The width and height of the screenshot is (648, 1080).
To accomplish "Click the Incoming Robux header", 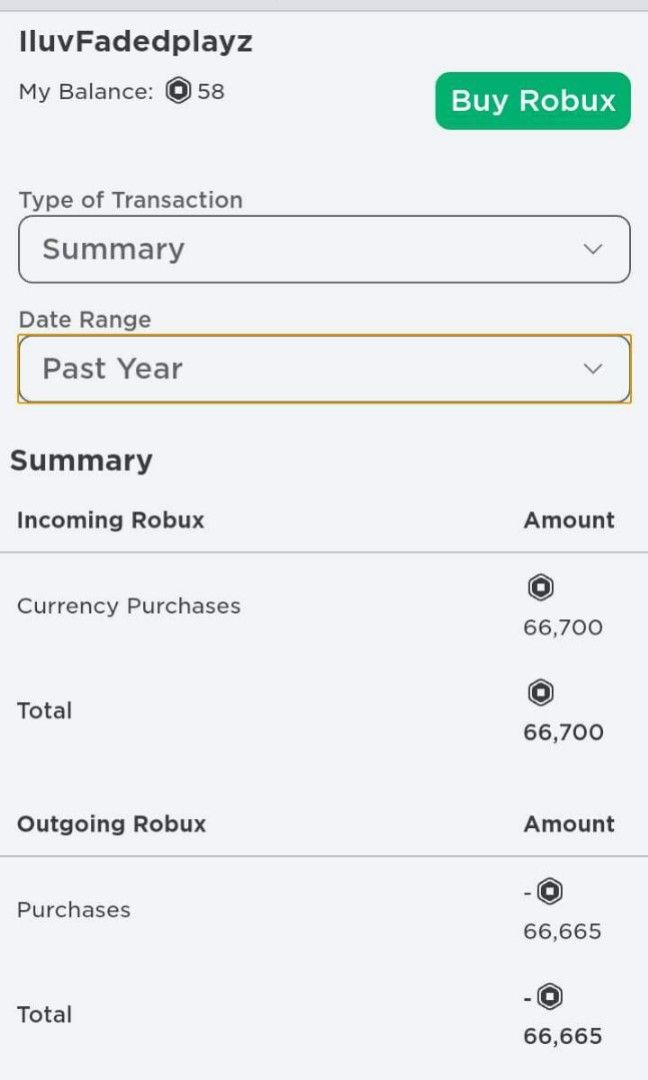I will [x=110, y=520].
